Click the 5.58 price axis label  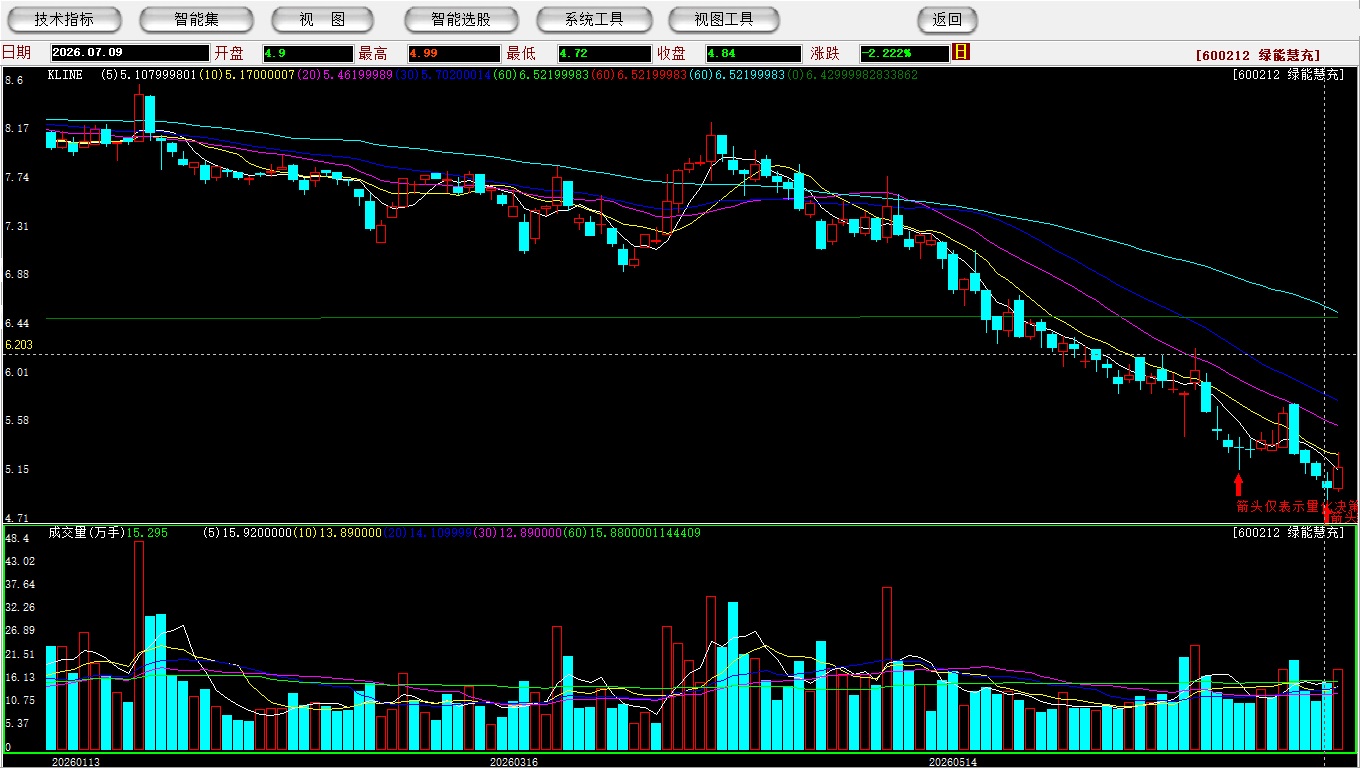(17, 421)
